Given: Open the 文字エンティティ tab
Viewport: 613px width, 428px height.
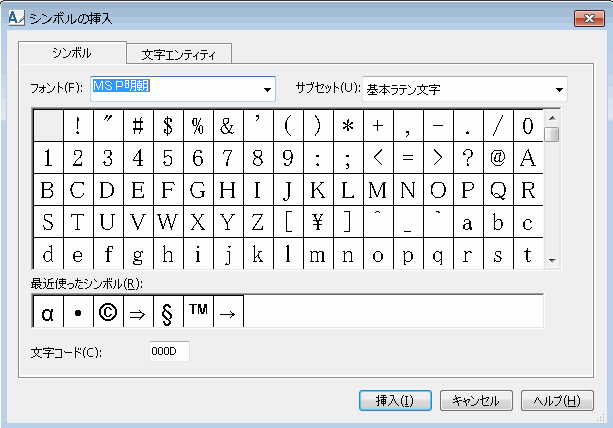Looking at the screenshot, I should [179, 54].
